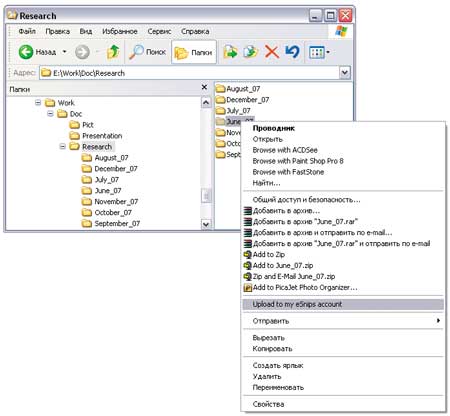The height and width of the screenshot is (416, 450).
Task: Open the Избранное menu
Action: point(120,31)
